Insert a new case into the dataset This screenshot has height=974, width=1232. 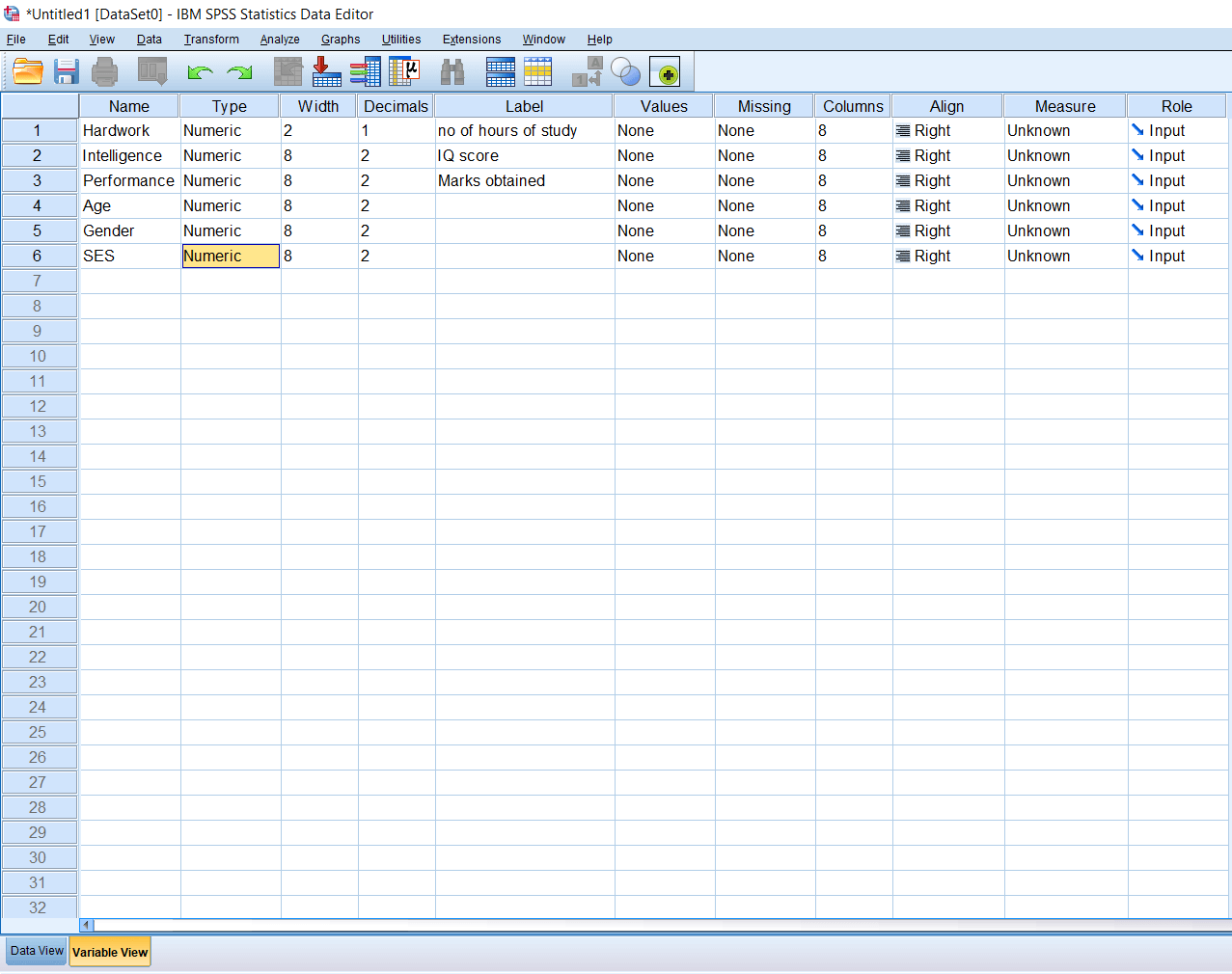500,70
